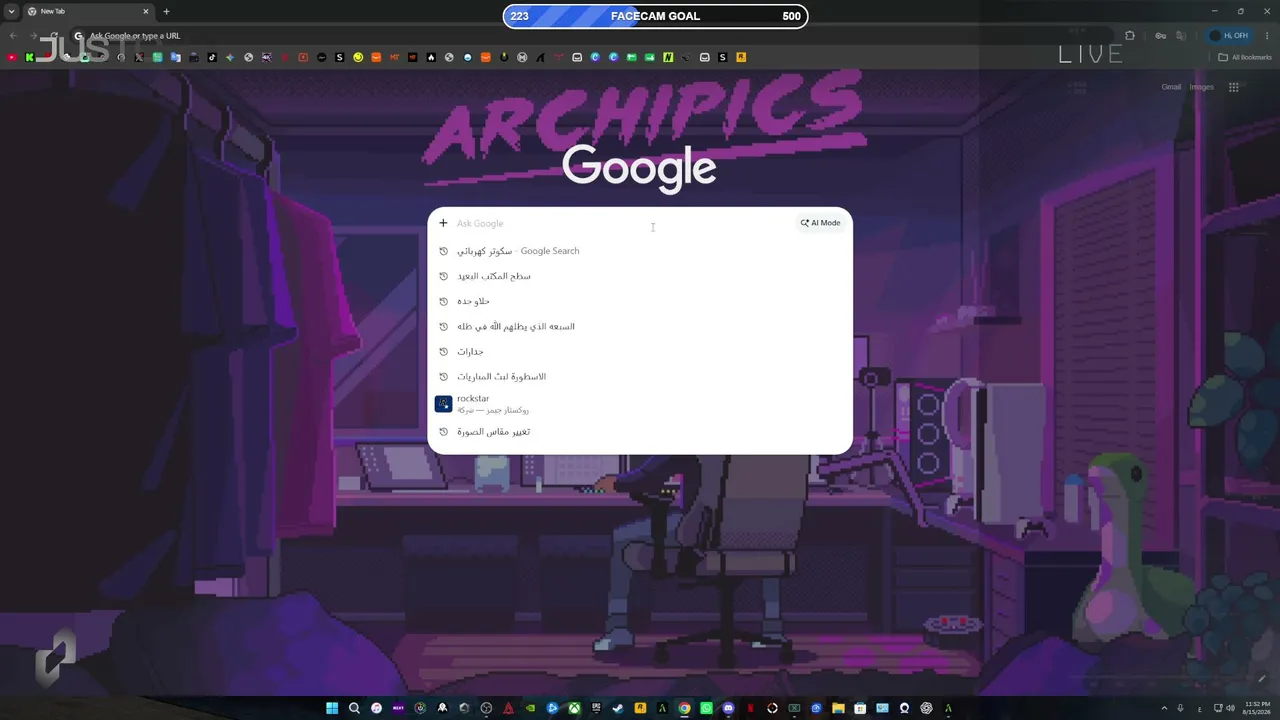Open the TikTok bookmark

pyautogui.click(x=212, y=57)
